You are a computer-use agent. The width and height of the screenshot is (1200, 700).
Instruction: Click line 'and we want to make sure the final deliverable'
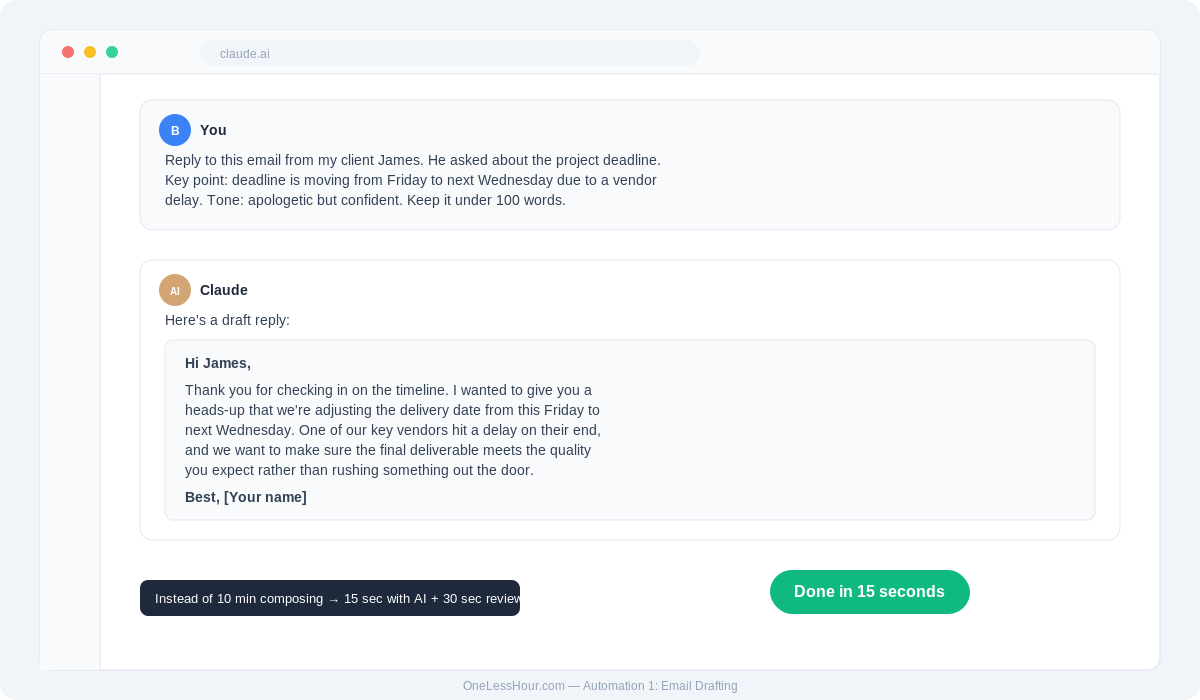(388, 450)
